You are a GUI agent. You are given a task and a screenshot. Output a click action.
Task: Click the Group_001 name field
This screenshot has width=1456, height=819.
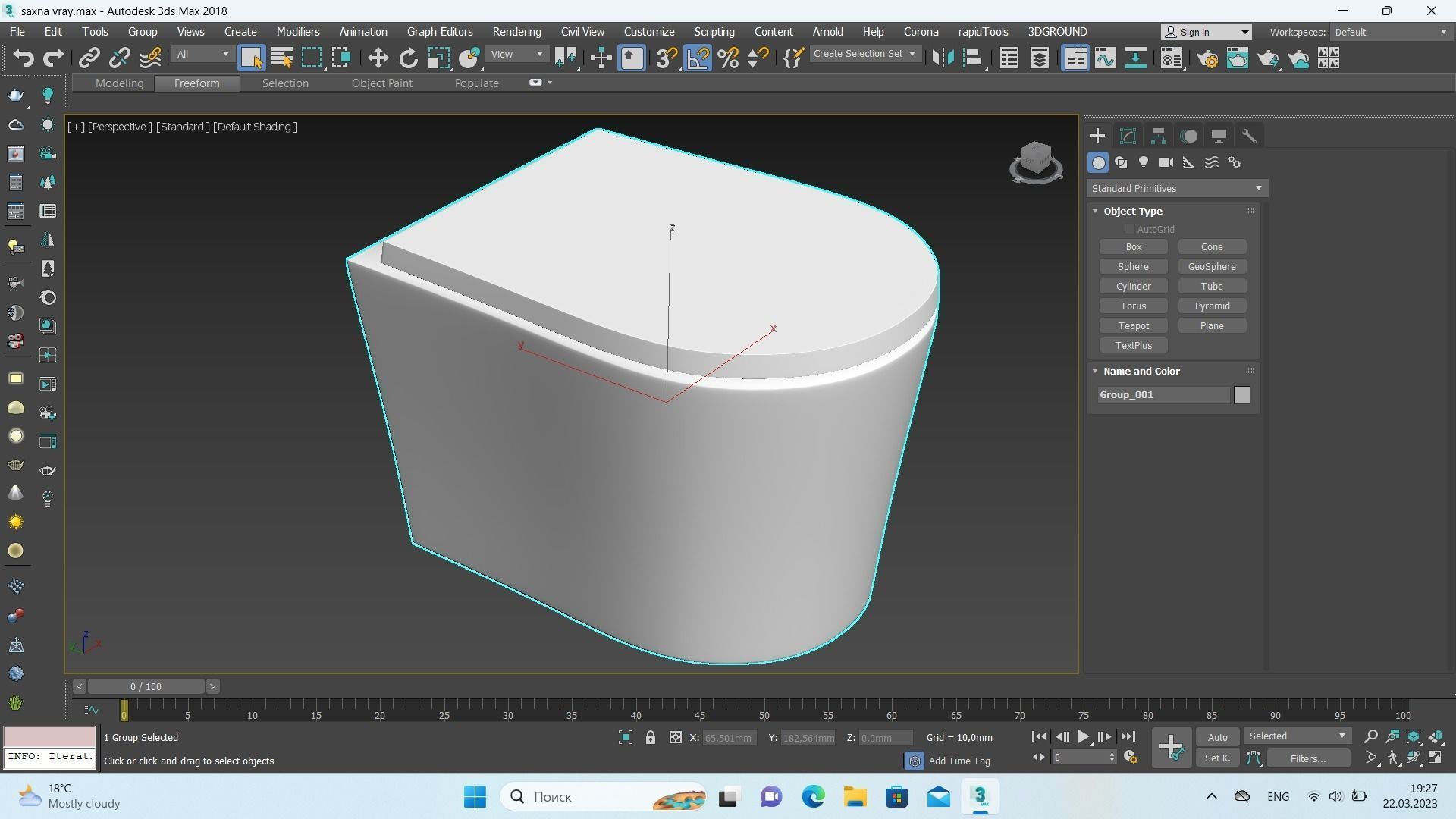(1163, 395)
